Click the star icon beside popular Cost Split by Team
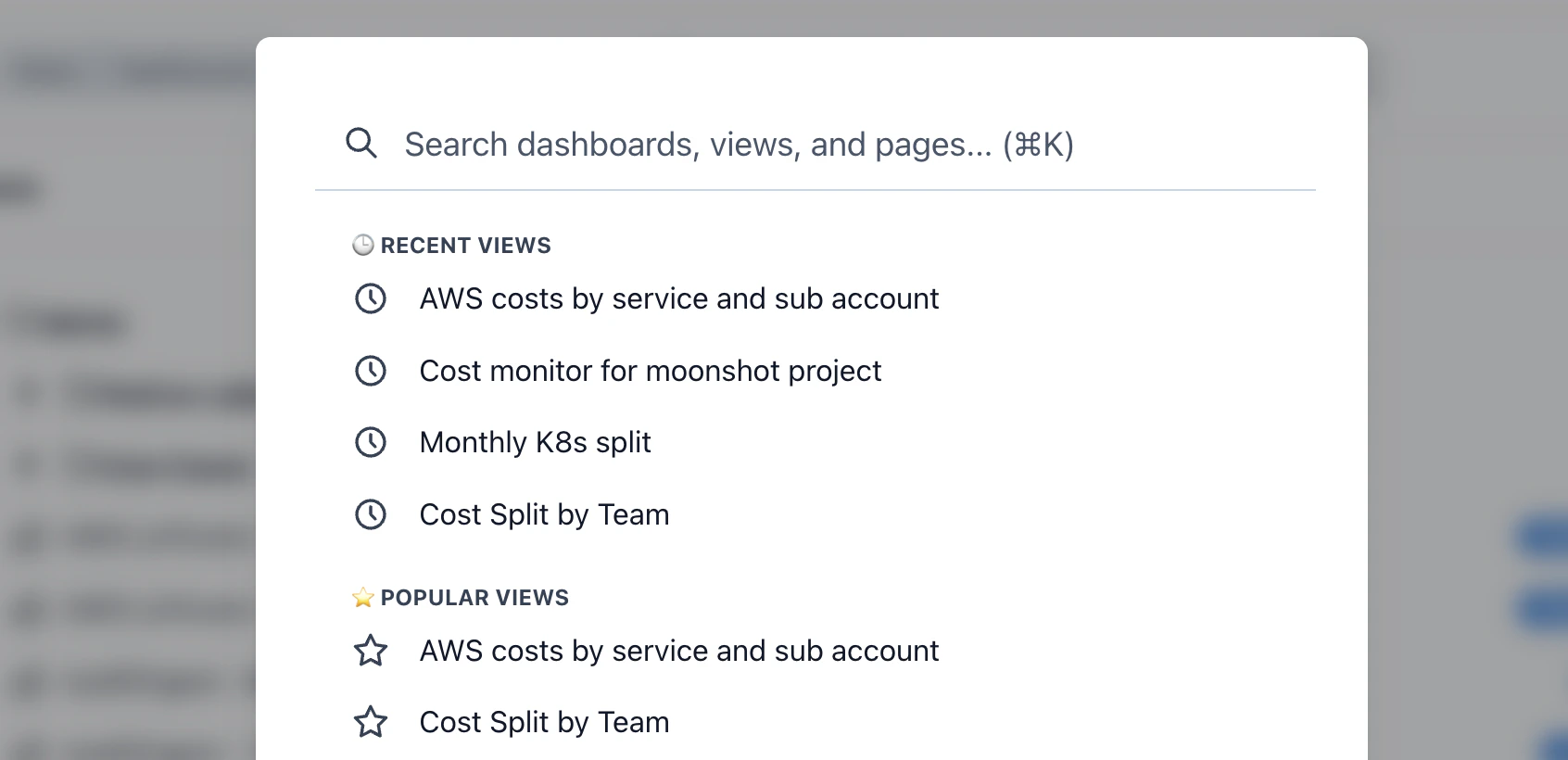This screenshot has width=1568, height=760. coord(371,722)
